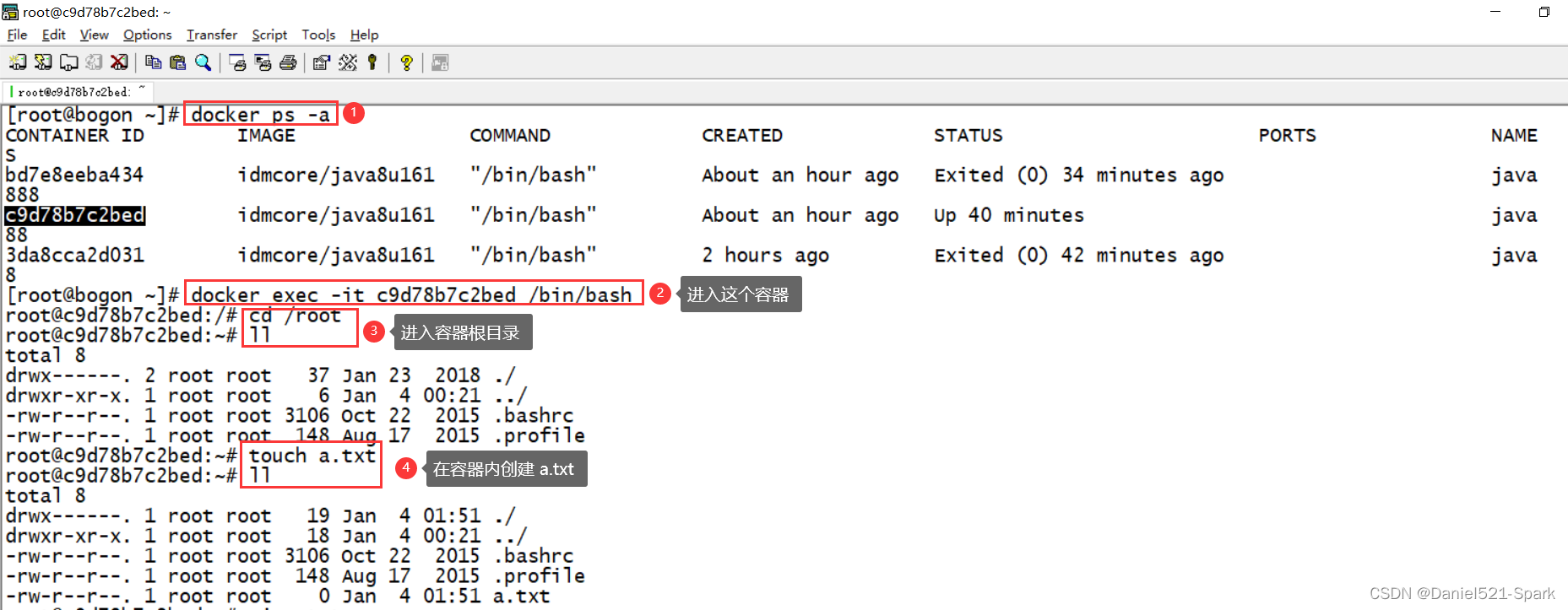Open the File menu
Viewport: 1568px width, 610px height.
tap(17, 35)
